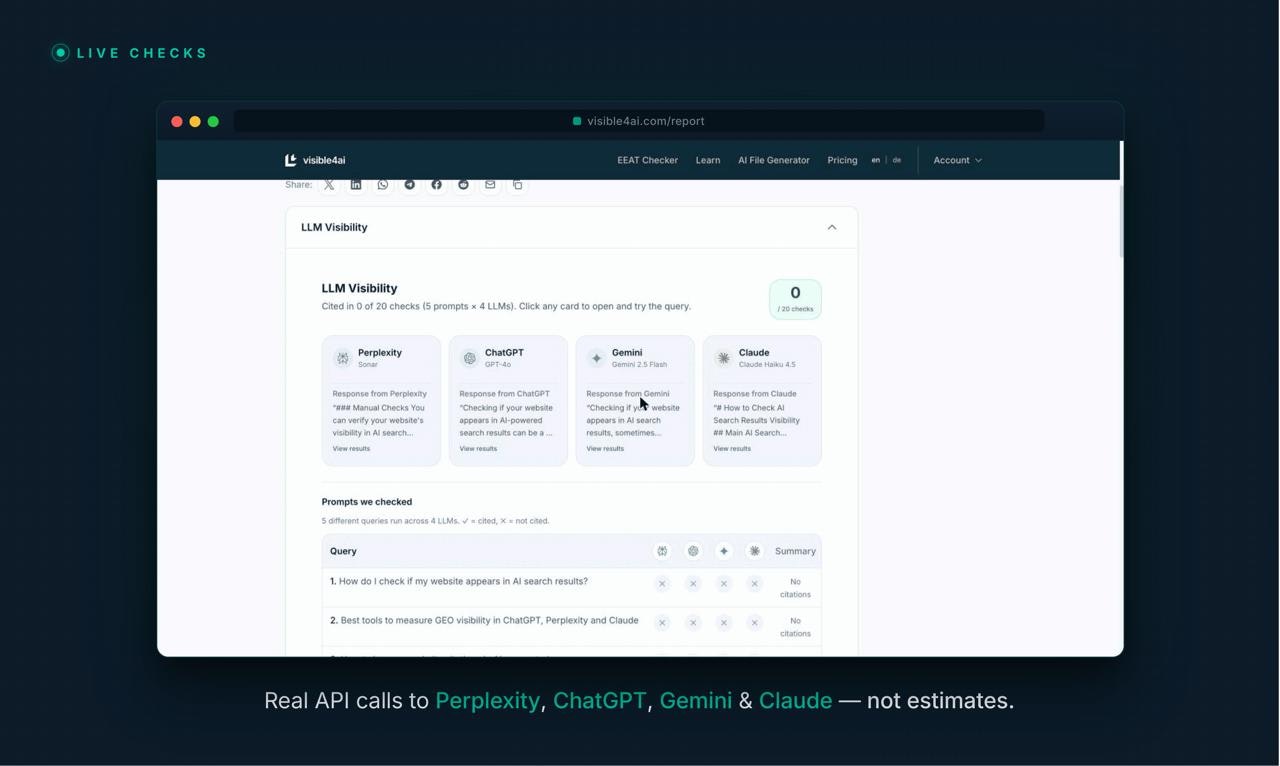Click No citations summary for query 2
Image resolution: width=1280 pixels, height=766 pixels.
pyautogui.click(x=795, y=627)
